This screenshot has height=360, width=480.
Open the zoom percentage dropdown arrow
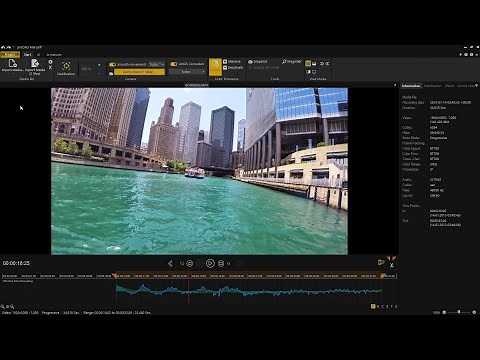pos(99,65)
